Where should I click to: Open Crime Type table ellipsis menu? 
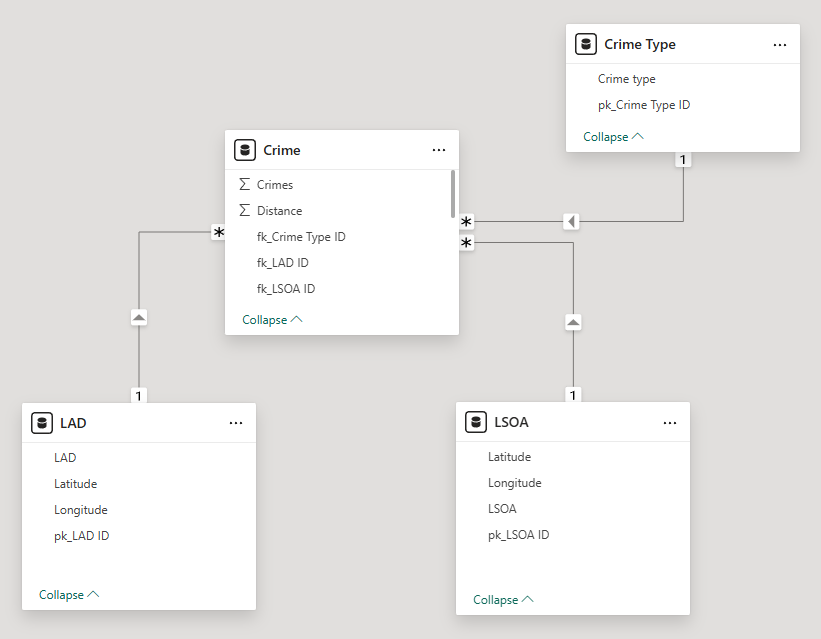point(779,45)
